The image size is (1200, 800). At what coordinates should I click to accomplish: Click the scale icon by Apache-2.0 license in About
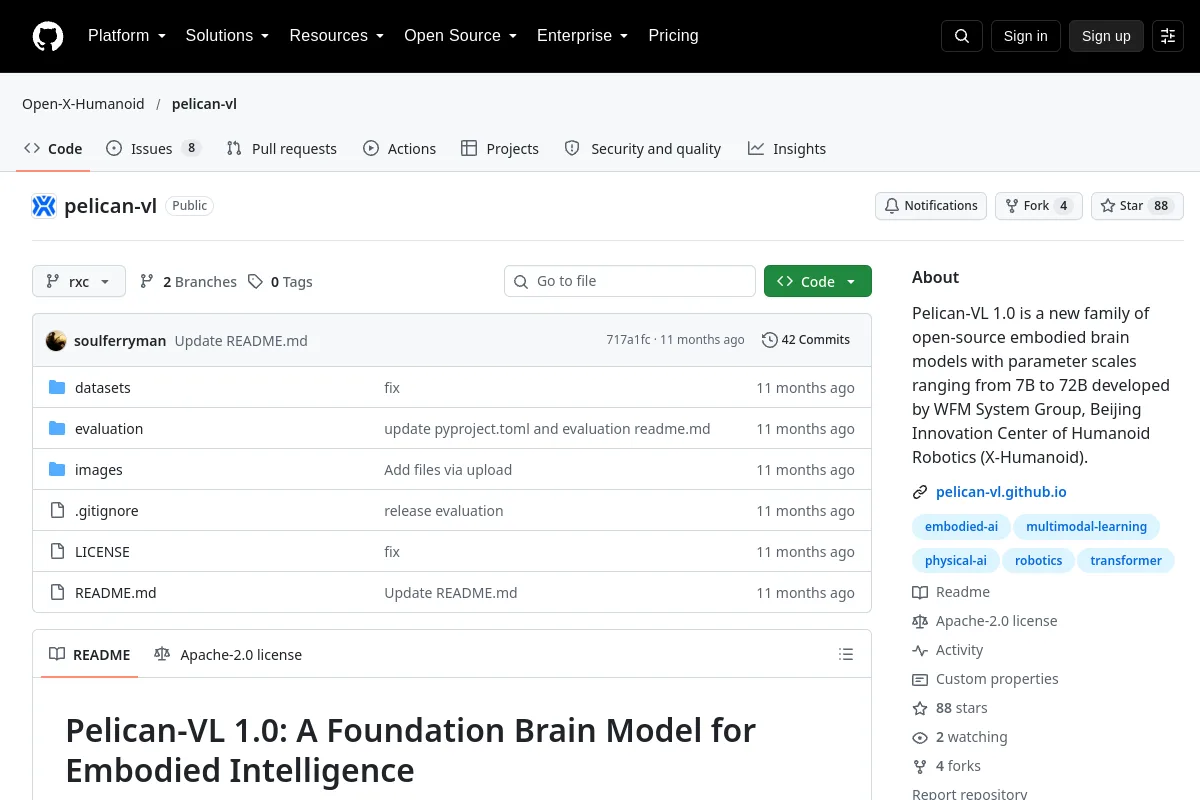pyautogui.click(x=920, y=621)
